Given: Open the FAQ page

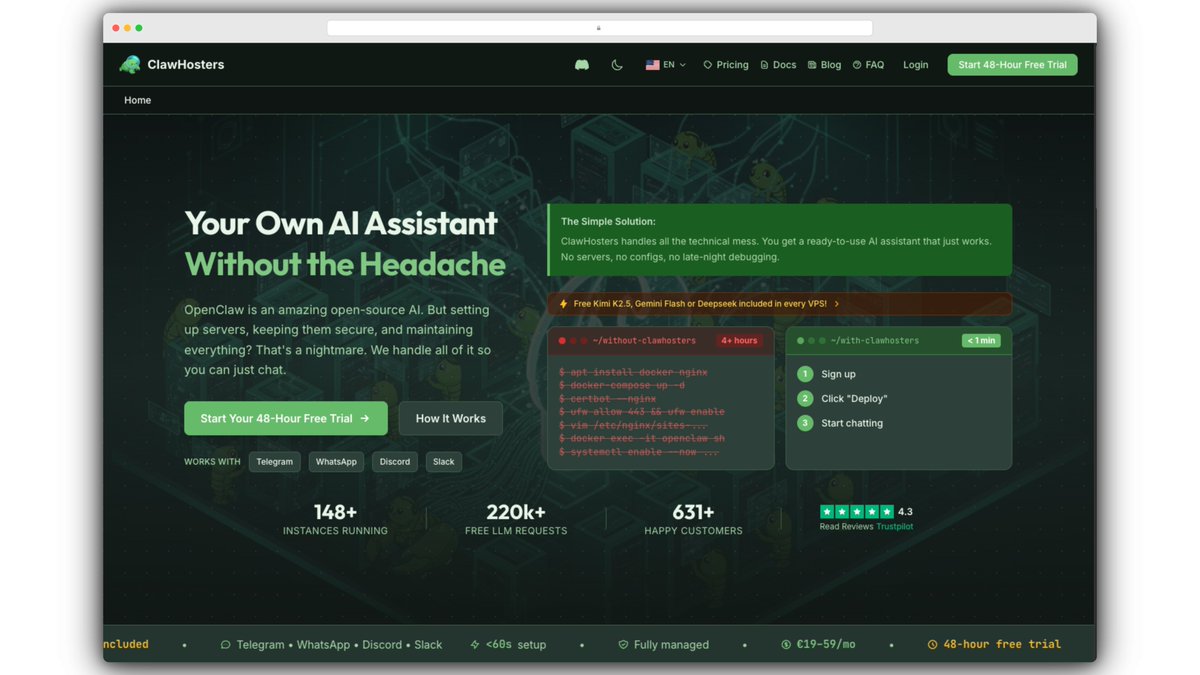Looking at the screenshot, I should pyautogui.click(x=868, y=65).
